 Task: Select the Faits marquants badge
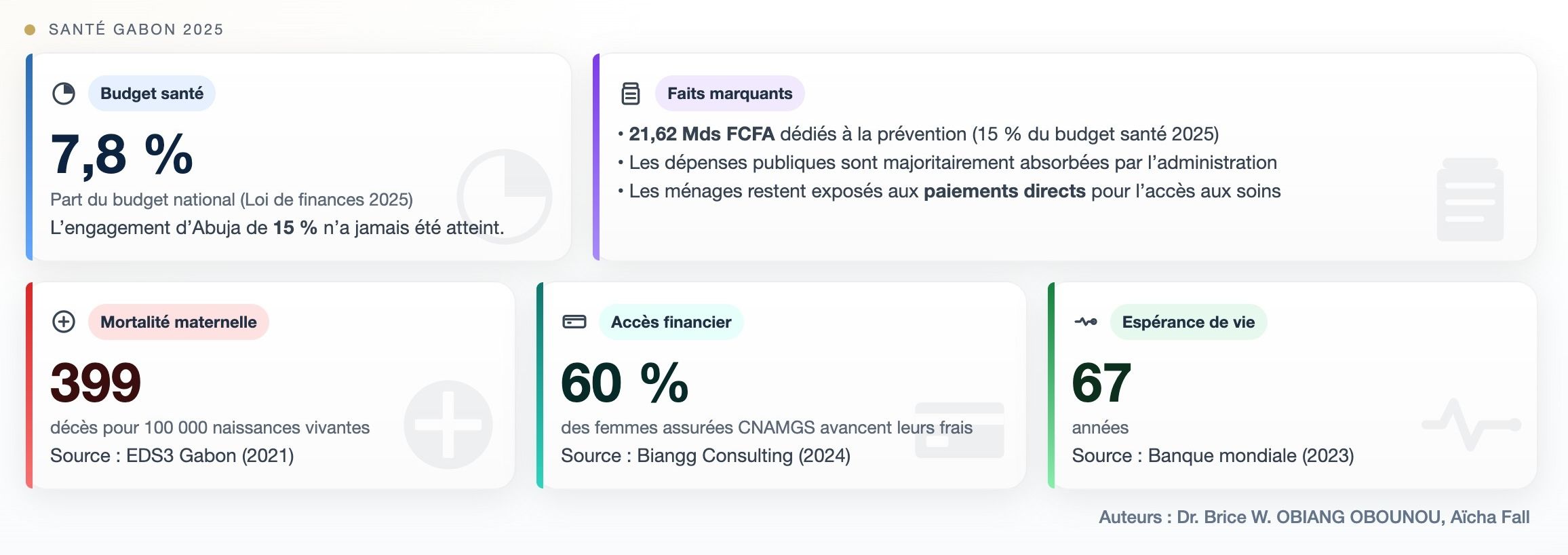[730, 94]
